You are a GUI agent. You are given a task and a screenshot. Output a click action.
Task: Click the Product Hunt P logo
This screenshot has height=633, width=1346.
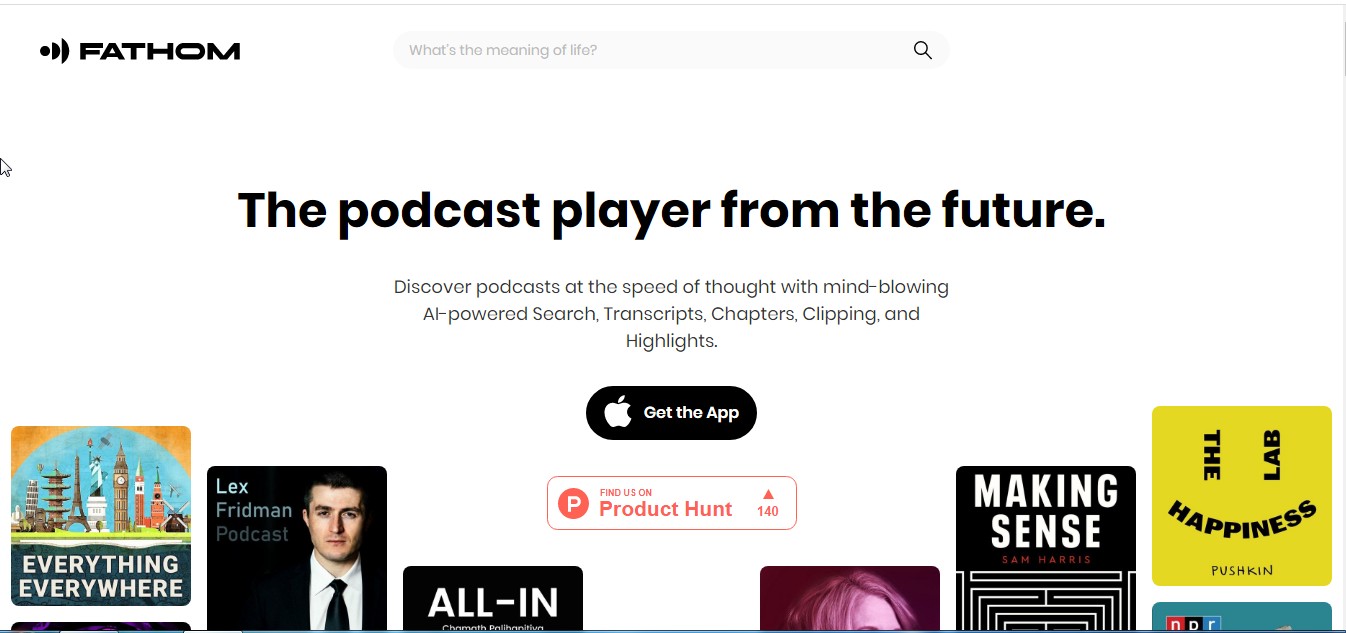pos(573,503)
